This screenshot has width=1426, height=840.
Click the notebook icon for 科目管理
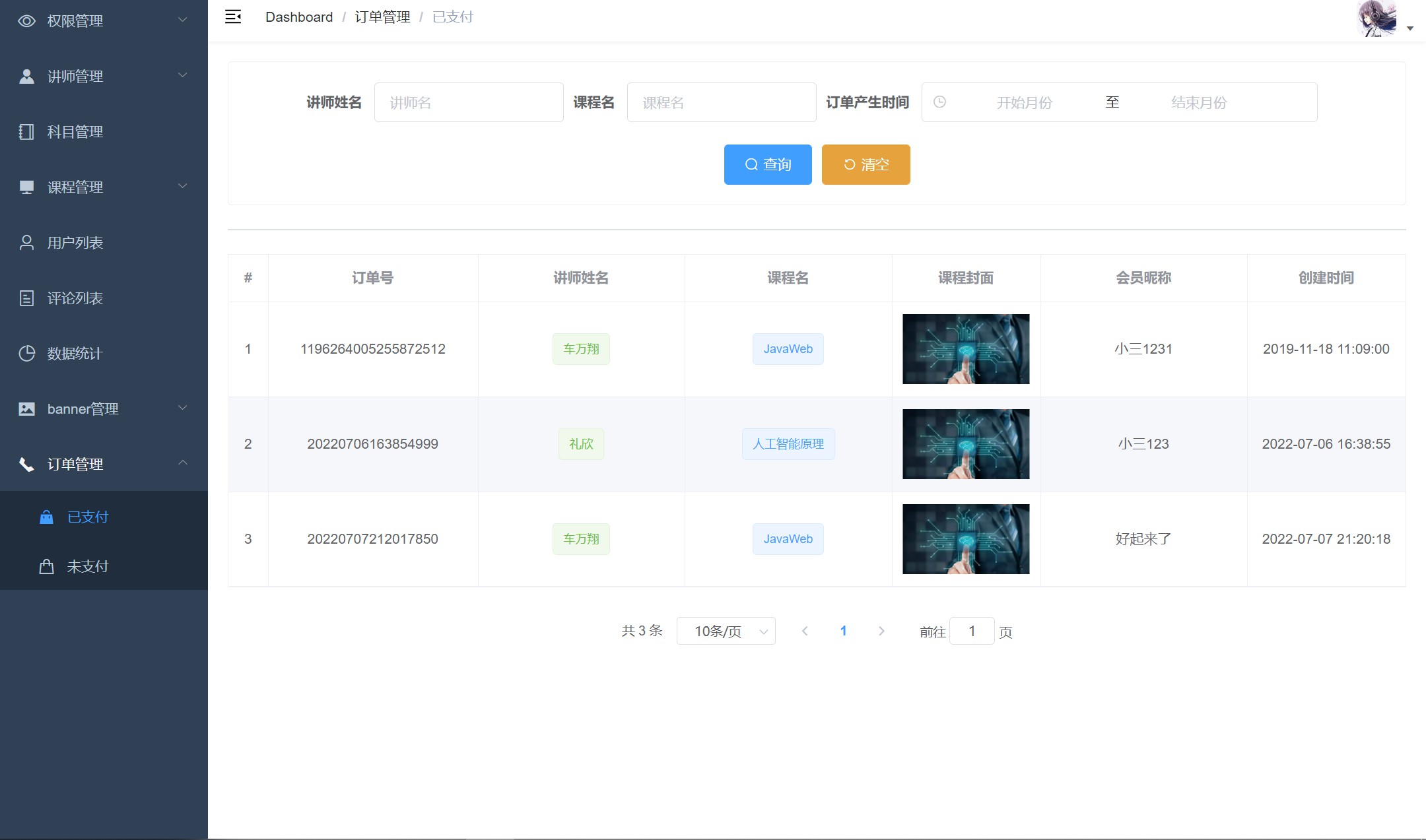pyautogui.click(x=26, y=132)
